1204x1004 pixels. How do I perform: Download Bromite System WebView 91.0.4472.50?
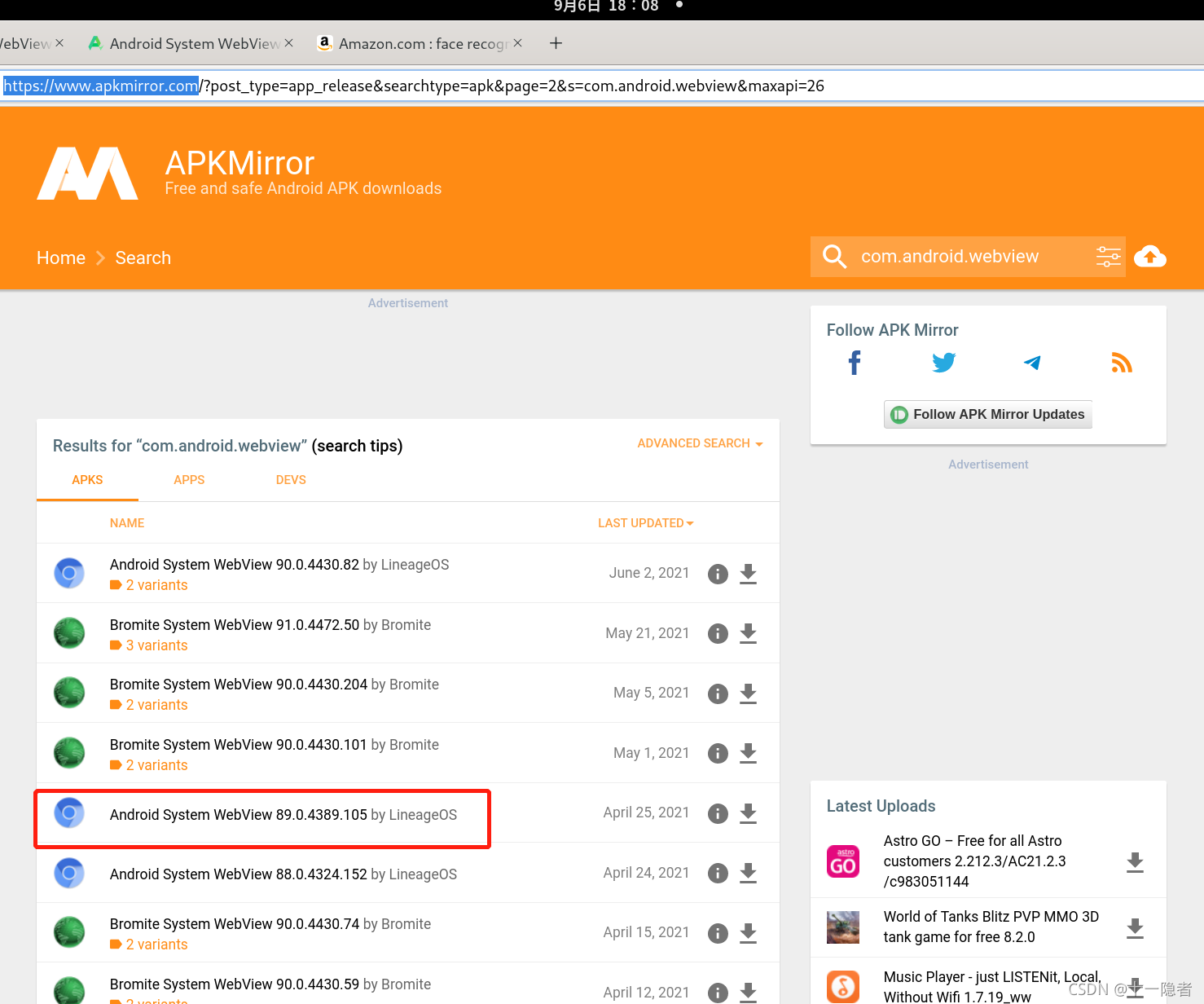(749, 633)
